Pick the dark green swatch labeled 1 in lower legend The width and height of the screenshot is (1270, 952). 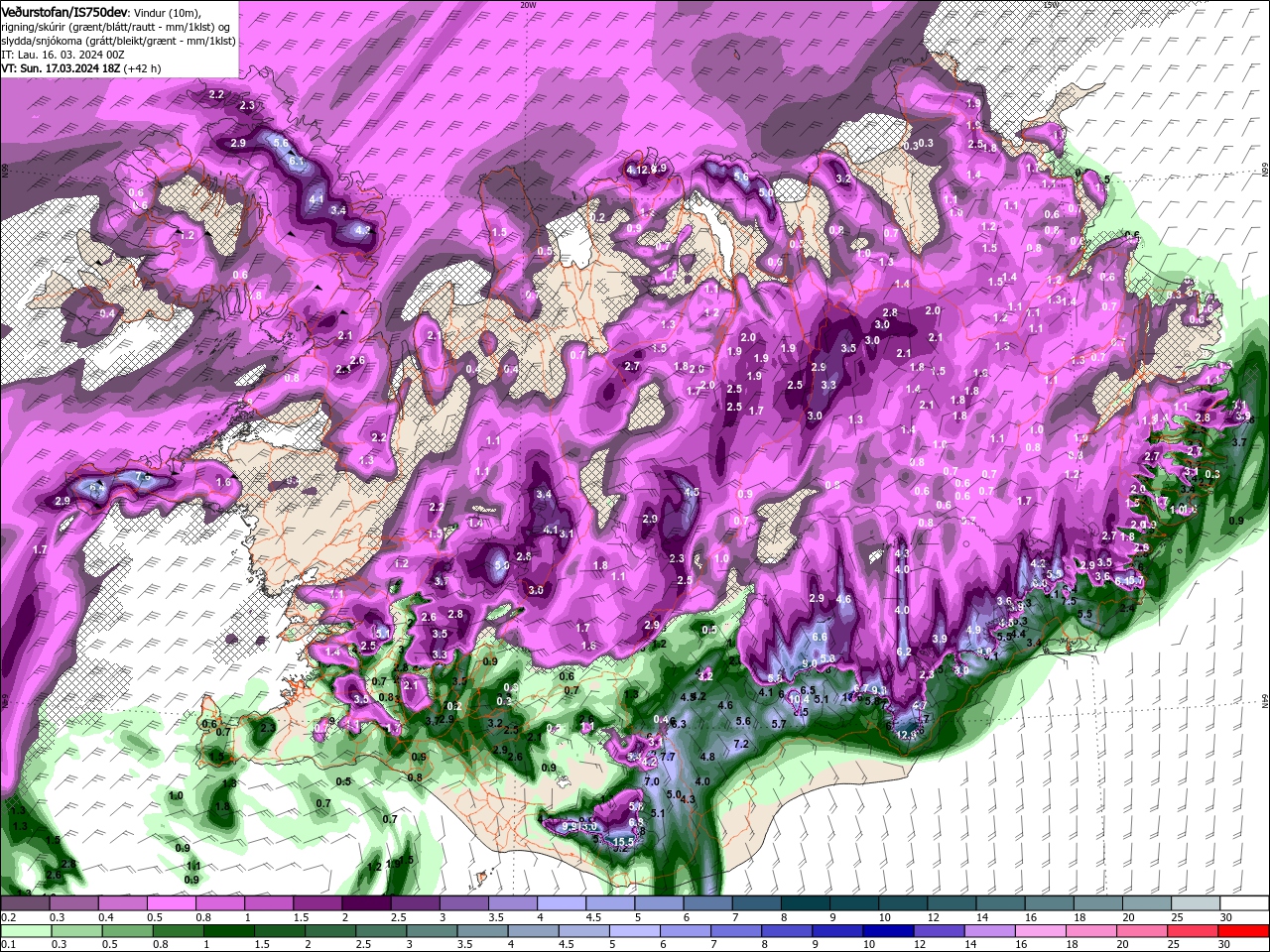pos(230,931)
